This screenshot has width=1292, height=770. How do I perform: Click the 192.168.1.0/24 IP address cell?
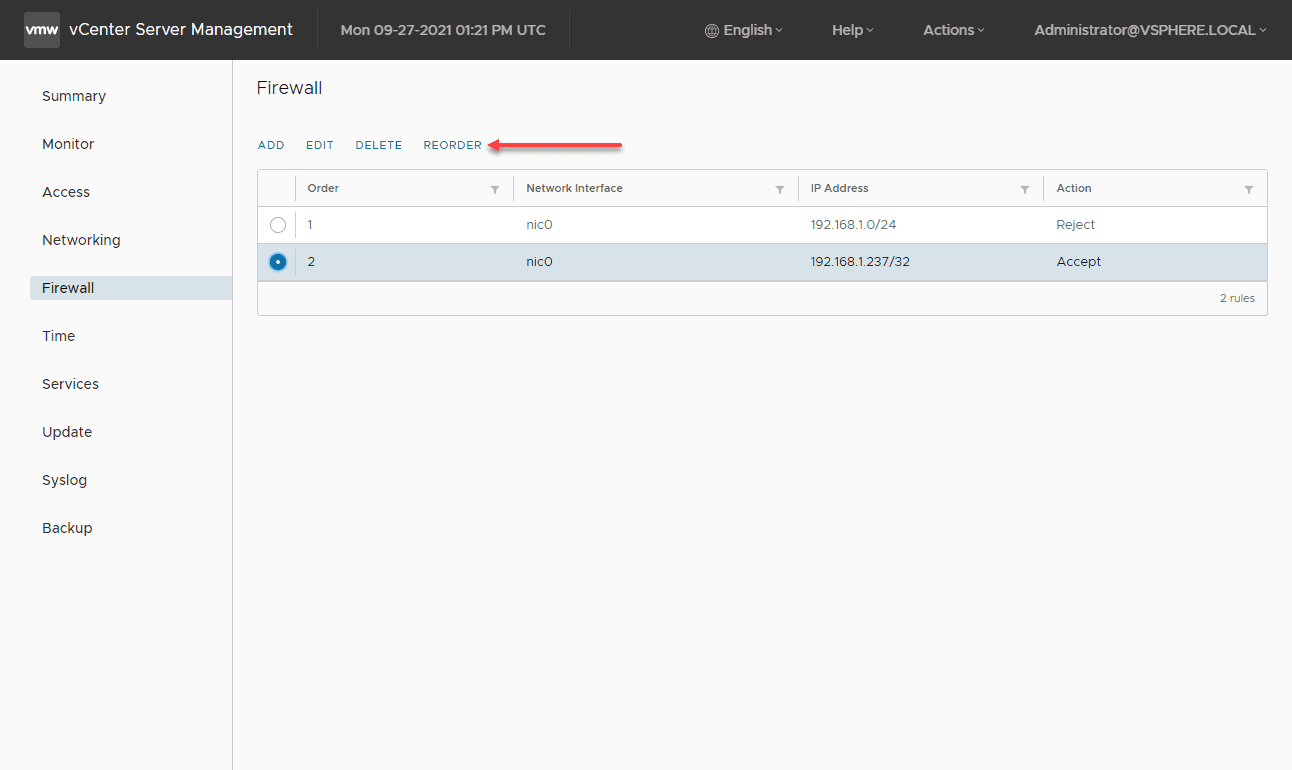(853, 225)
